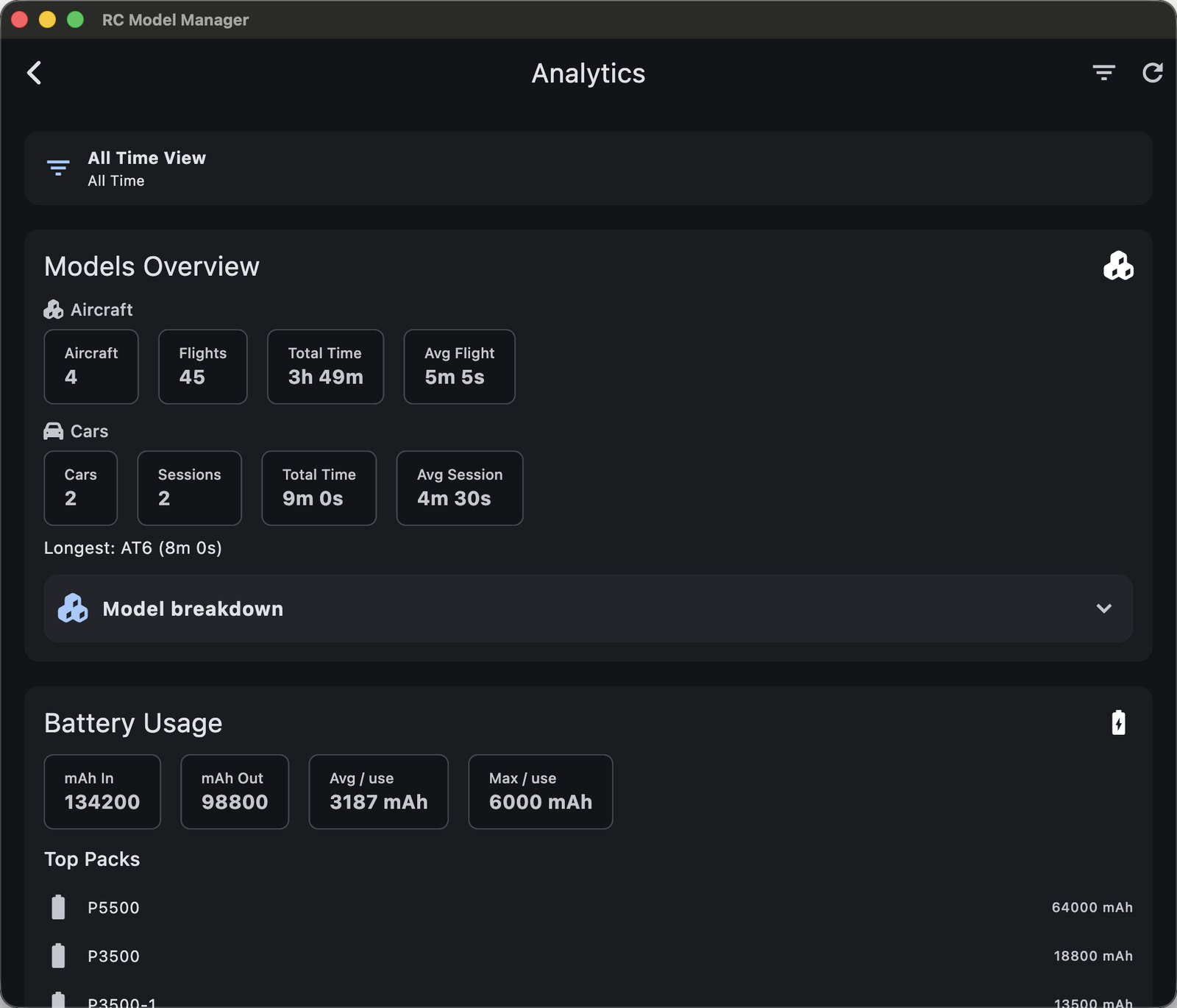The width and height of the screenshot is (1177, 1008).
Task: Click the P5500 pack name
Action: coord(113,907)
